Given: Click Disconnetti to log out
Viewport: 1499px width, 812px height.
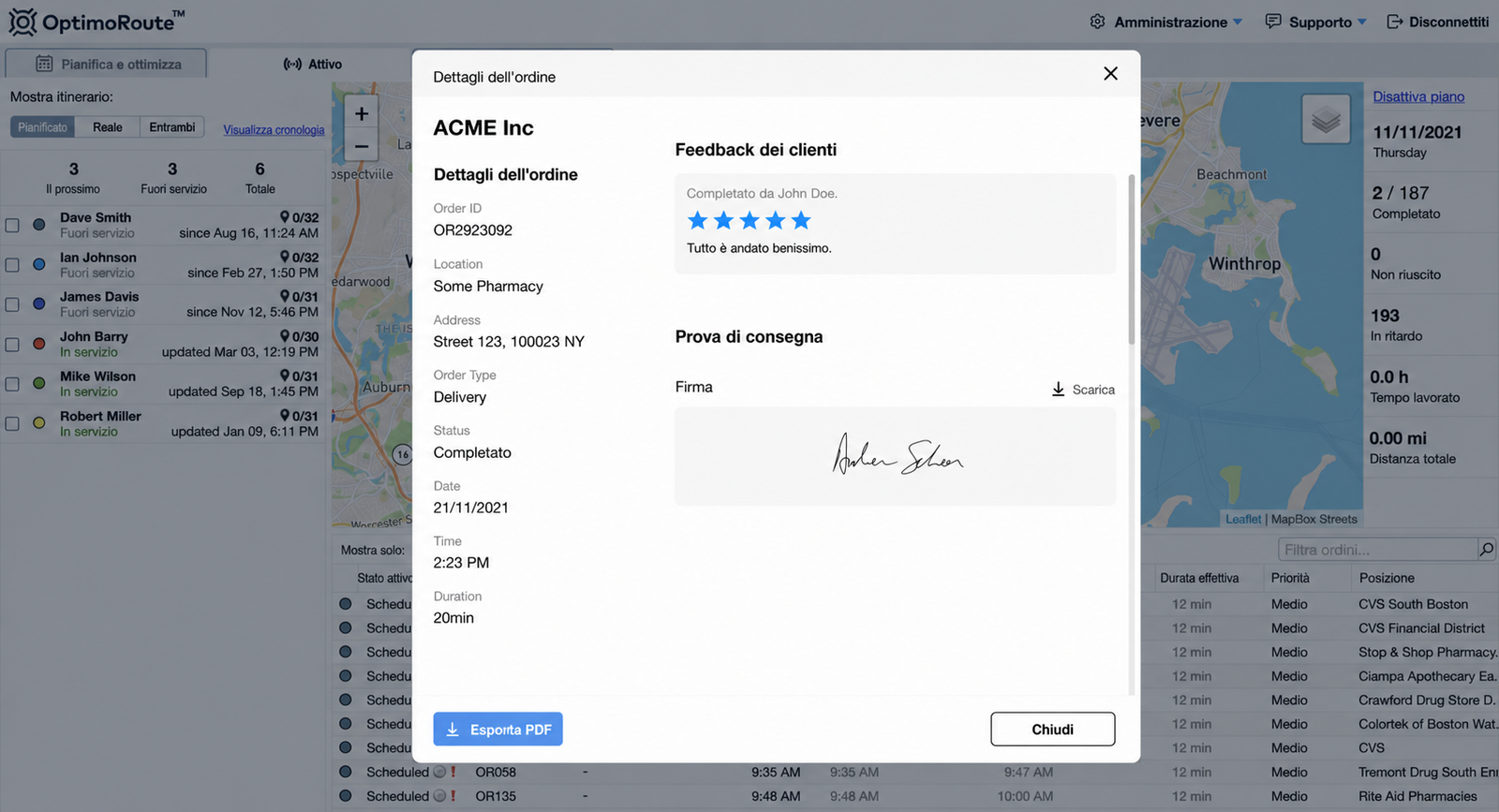Looking at the screenshot, I should (1438, 22).
